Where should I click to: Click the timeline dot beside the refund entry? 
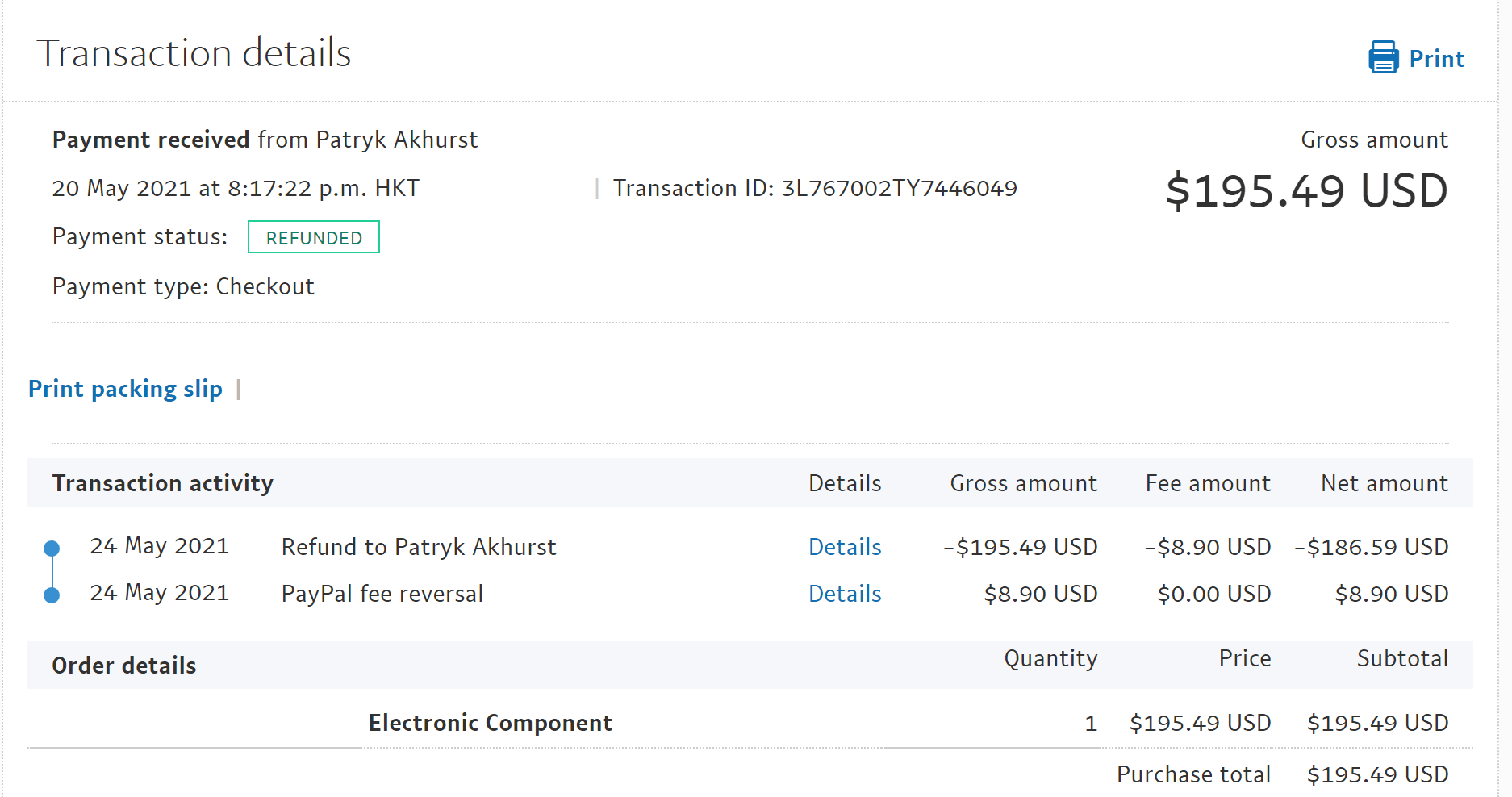52,549
